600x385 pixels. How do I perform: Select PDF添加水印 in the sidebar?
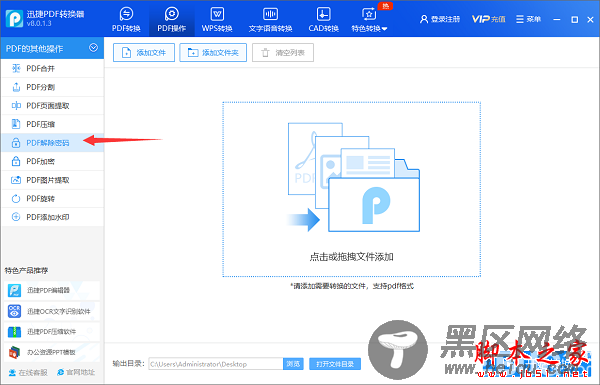pyautogui.click(x=52, y=217)
